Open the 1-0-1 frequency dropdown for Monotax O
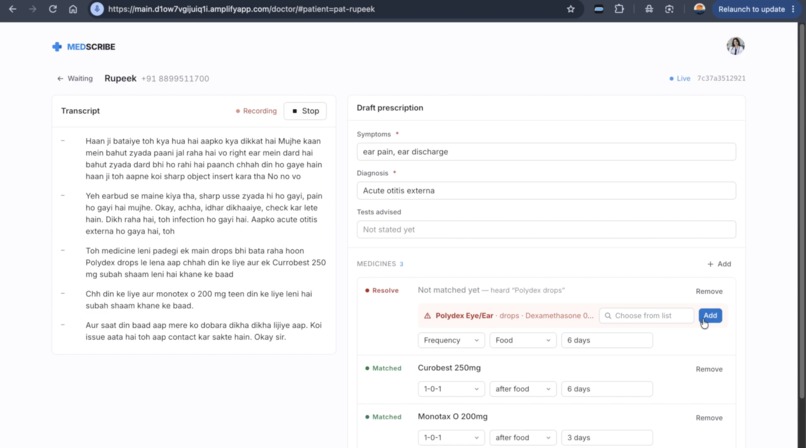Image resolution: width=806 pixels, height=448 pixels. (x=451, y=438)
